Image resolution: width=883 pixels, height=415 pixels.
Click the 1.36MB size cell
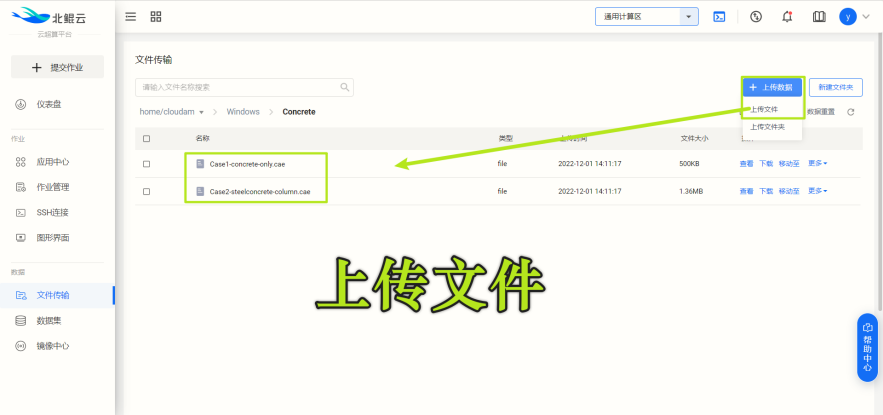tap(691, 191)
